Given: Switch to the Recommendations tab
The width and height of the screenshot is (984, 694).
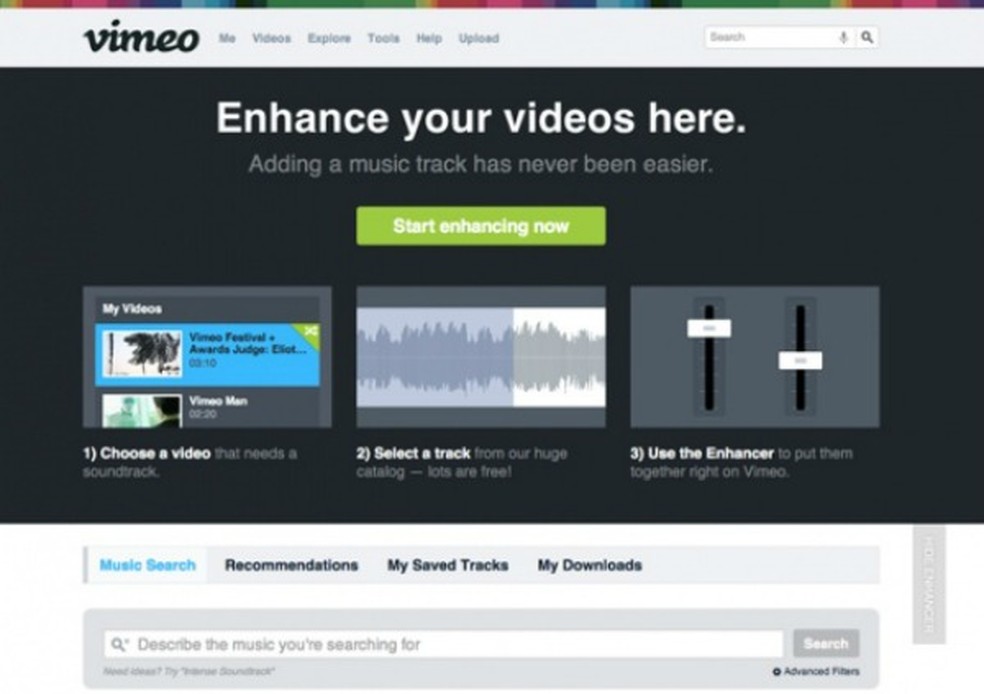Looking at the screenshot, I should pos(292,565).
